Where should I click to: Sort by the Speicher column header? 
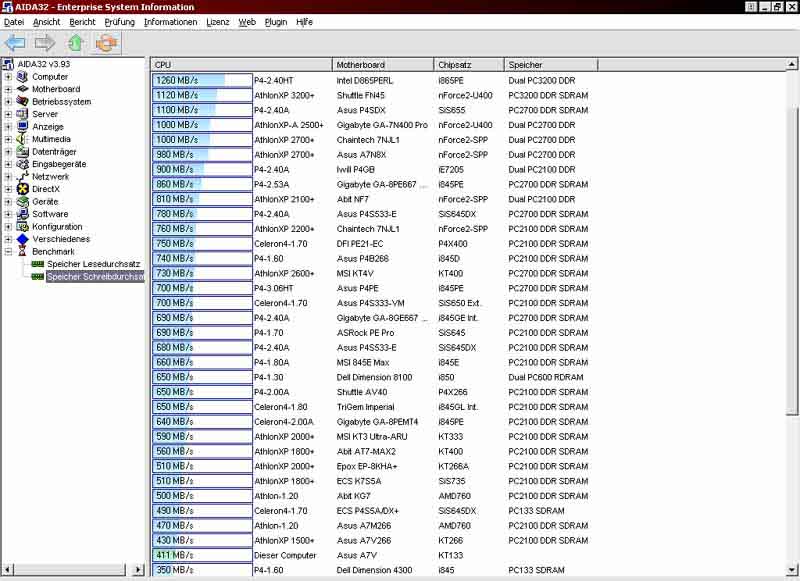pos(551,65)
